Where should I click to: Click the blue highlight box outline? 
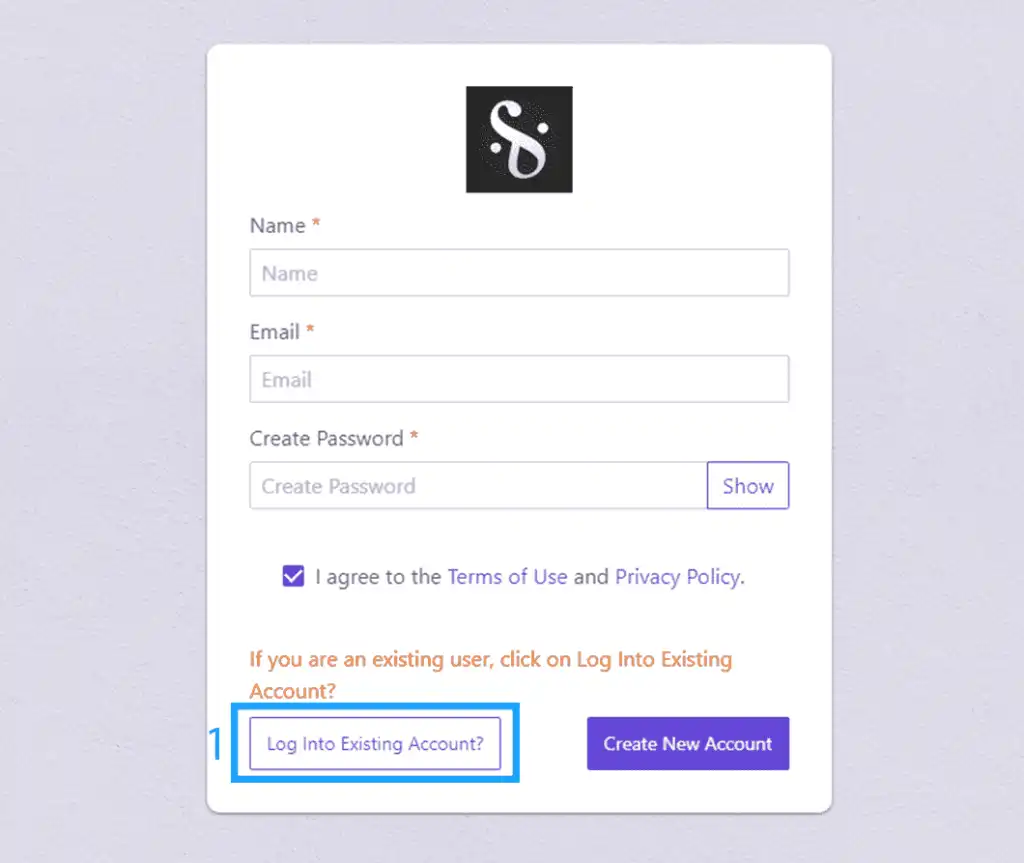click(x=375, y=707)
